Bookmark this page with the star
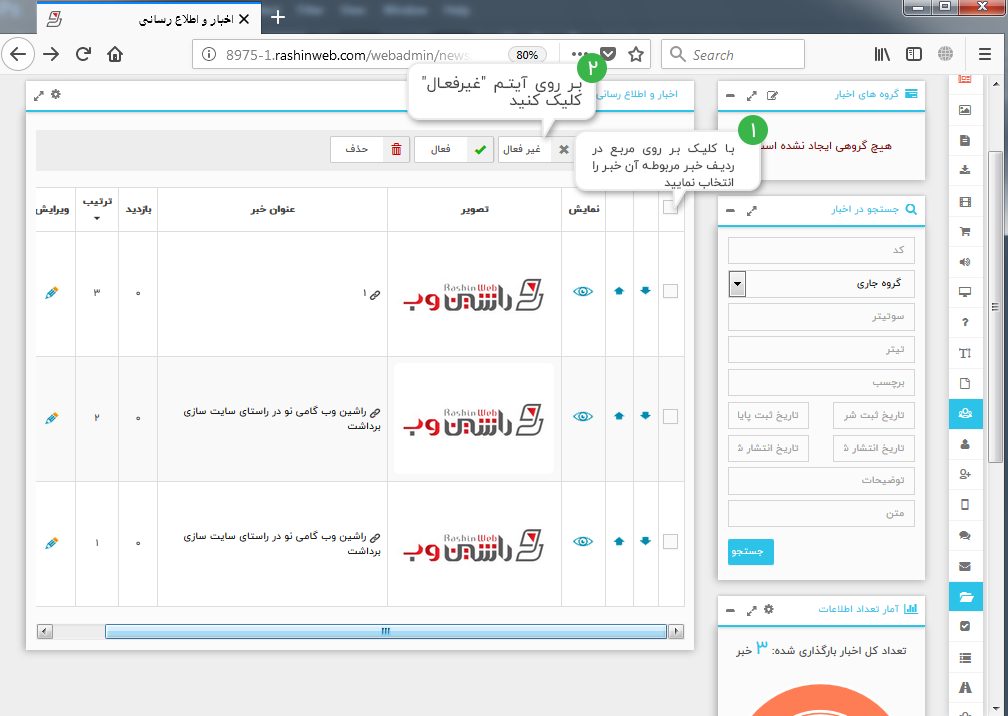 636,55
